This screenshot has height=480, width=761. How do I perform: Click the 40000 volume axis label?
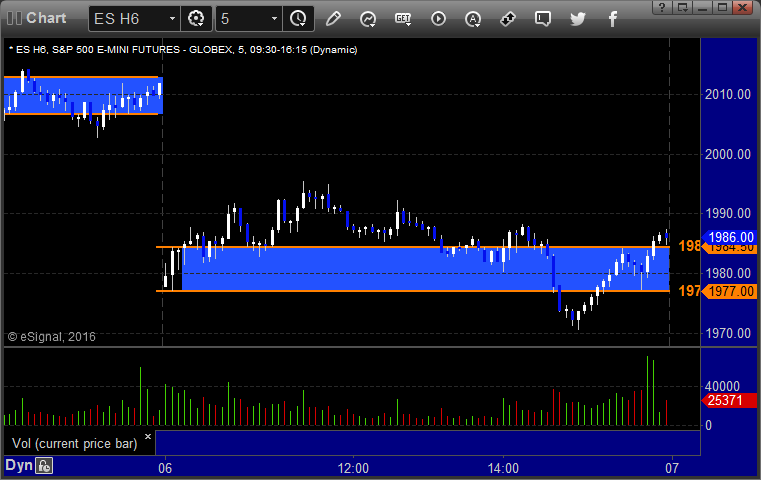point(722,386)
